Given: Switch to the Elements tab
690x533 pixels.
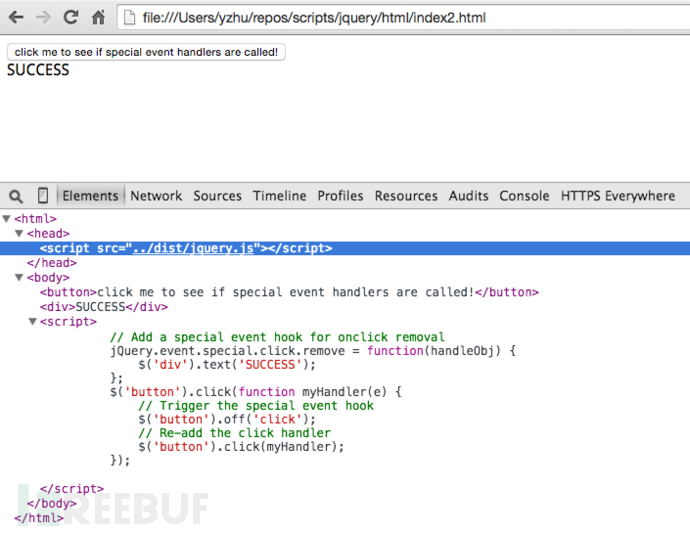Looking at the screenshot, I should [90, 196].
